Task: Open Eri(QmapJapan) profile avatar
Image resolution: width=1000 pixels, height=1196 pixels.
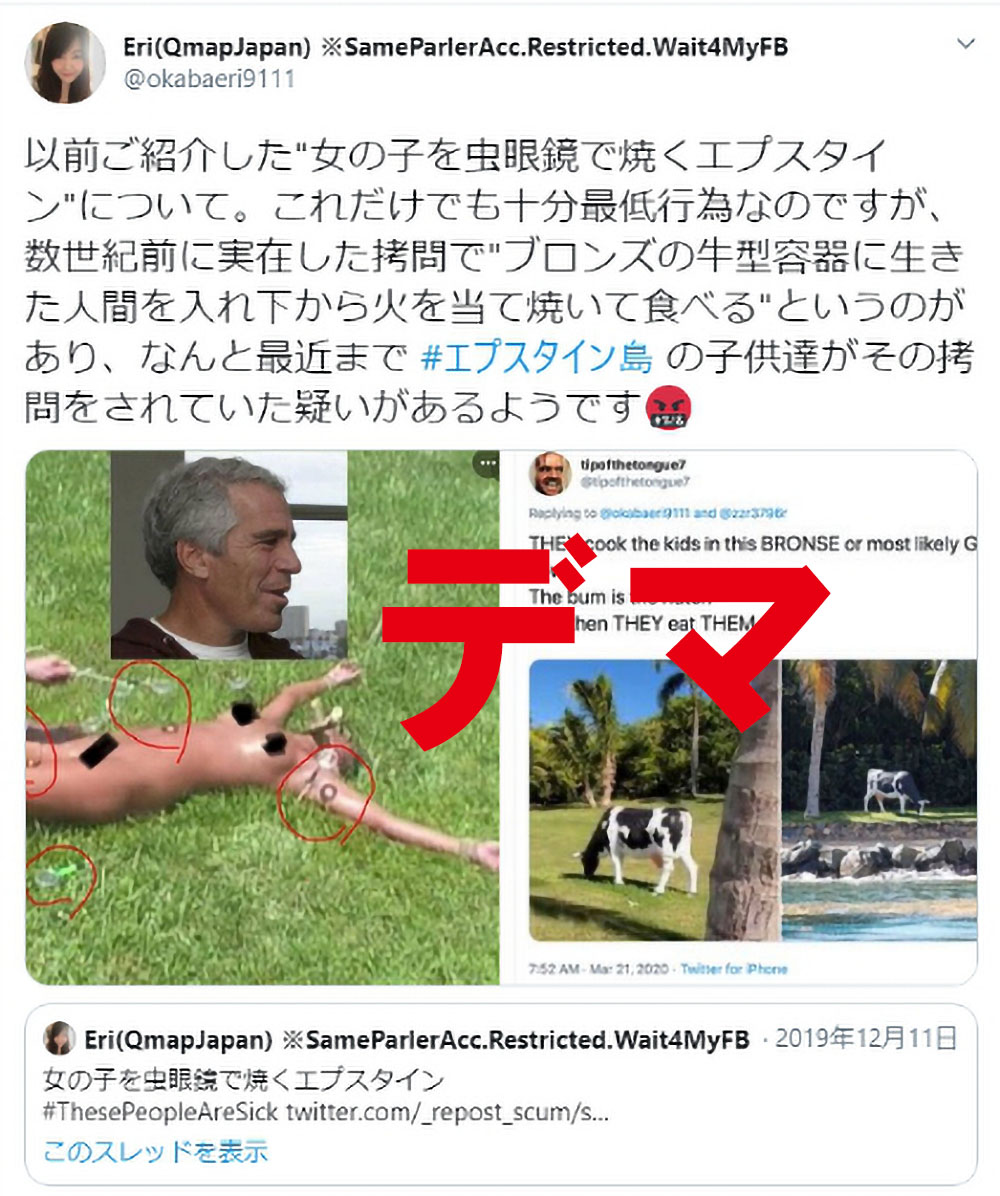Action: click(65, 63)
